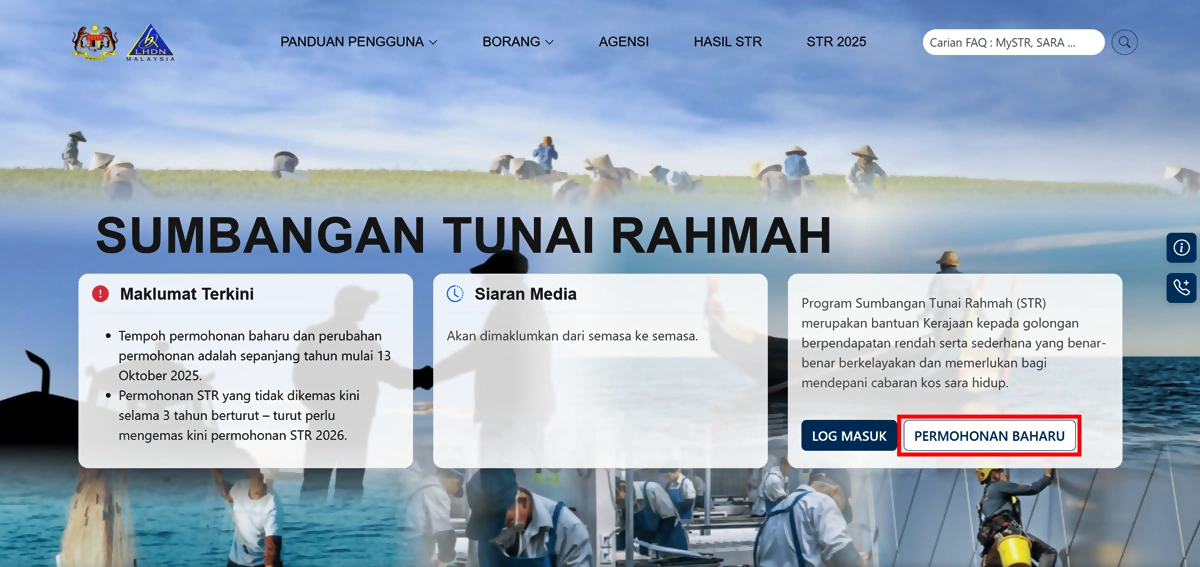Expand the PANDUAN PENGGUNA dropdown
The width and height of the screenshot is (1200, 567).
(358, 42)
